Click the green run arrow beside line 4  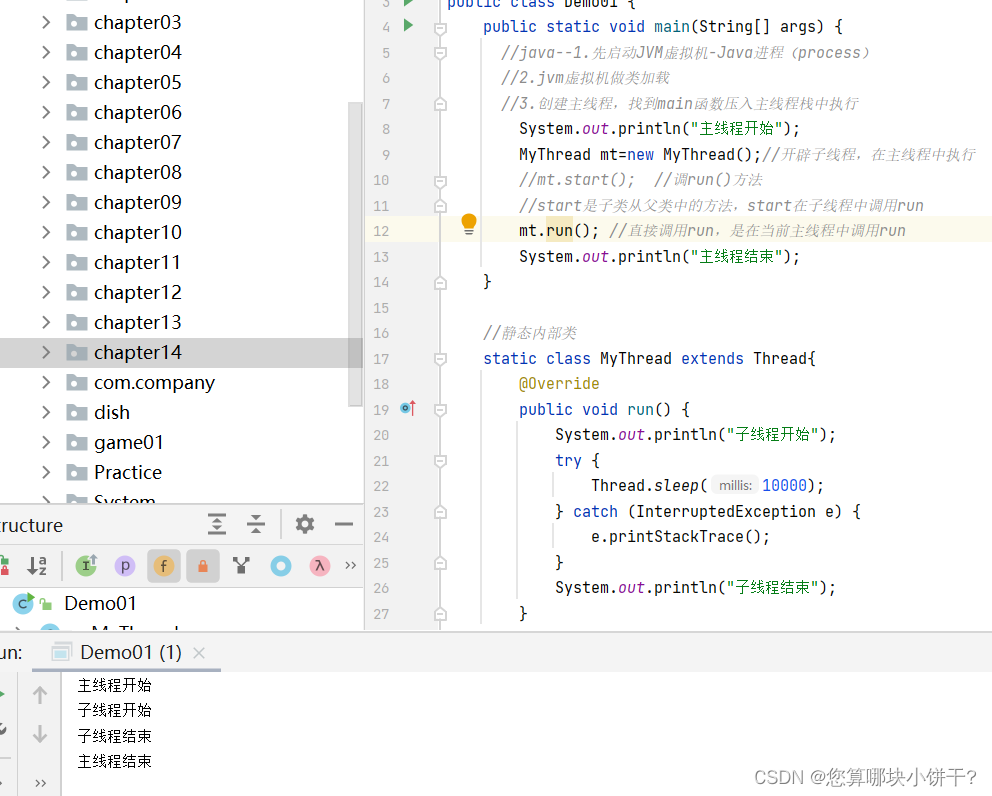407,27
